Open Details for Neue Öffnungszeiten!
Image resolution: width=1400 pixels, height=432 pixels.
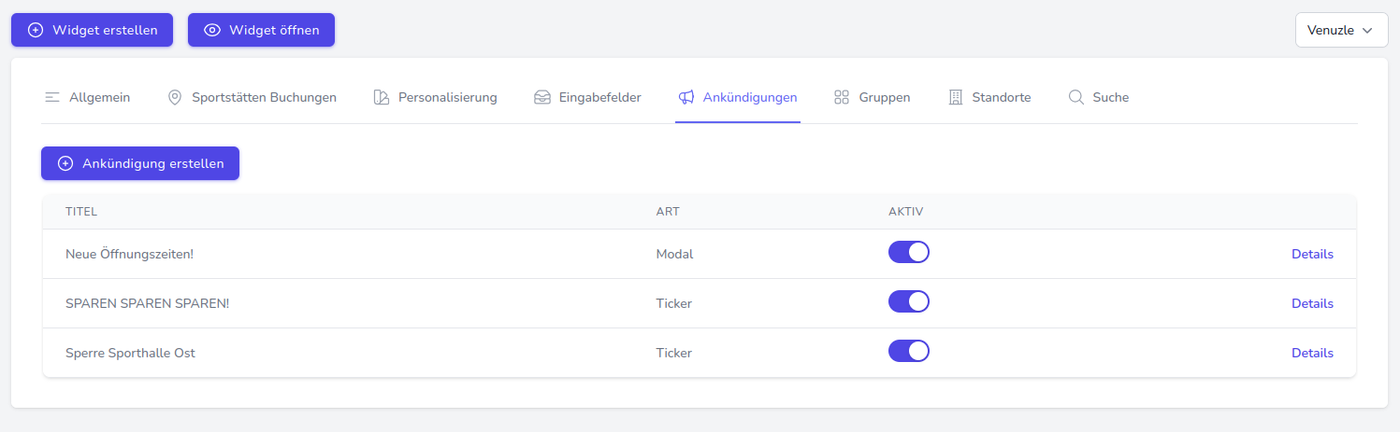click(x=1312, y=254)
